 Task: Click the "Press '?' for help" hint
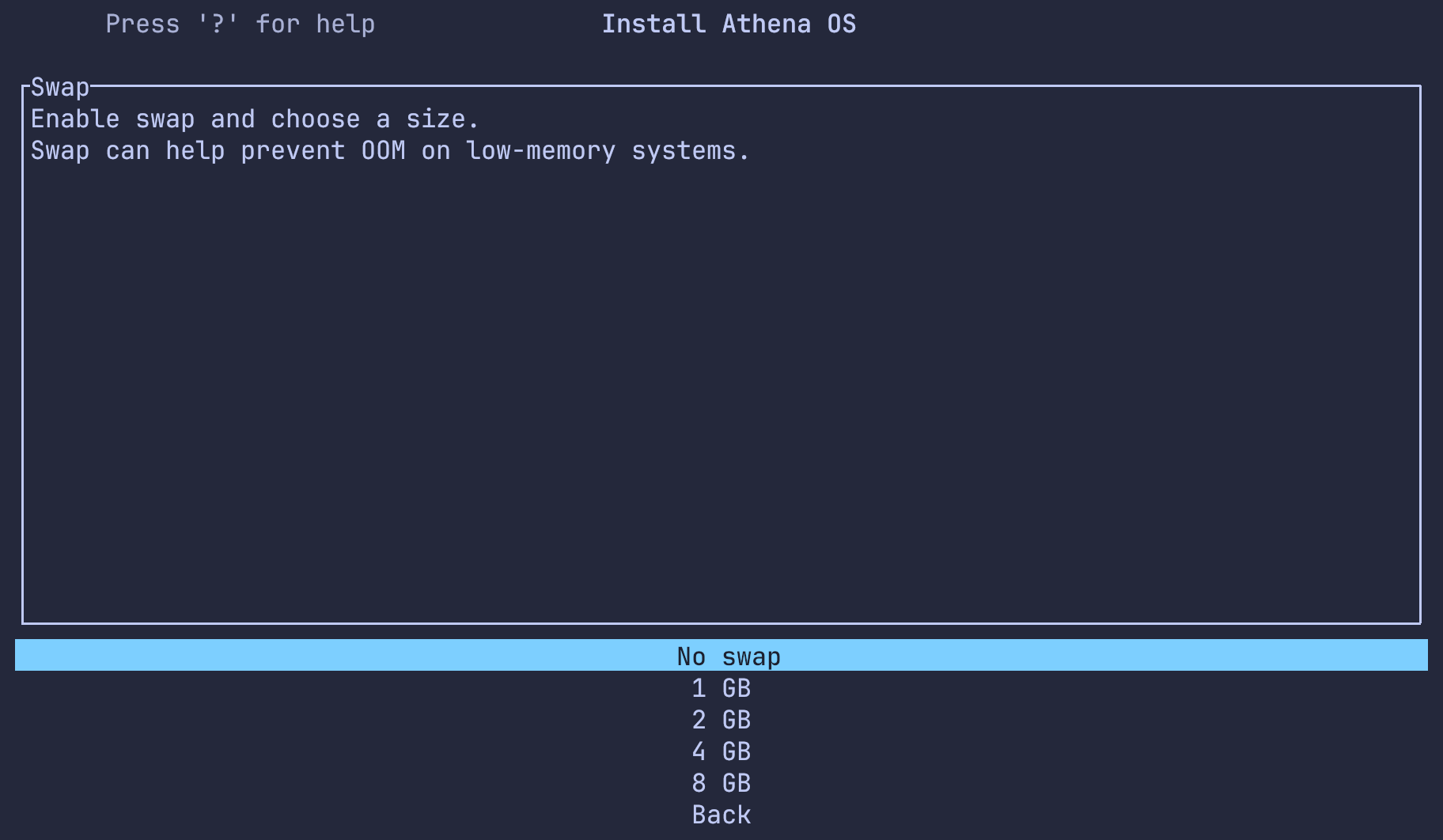click(240, 24)
